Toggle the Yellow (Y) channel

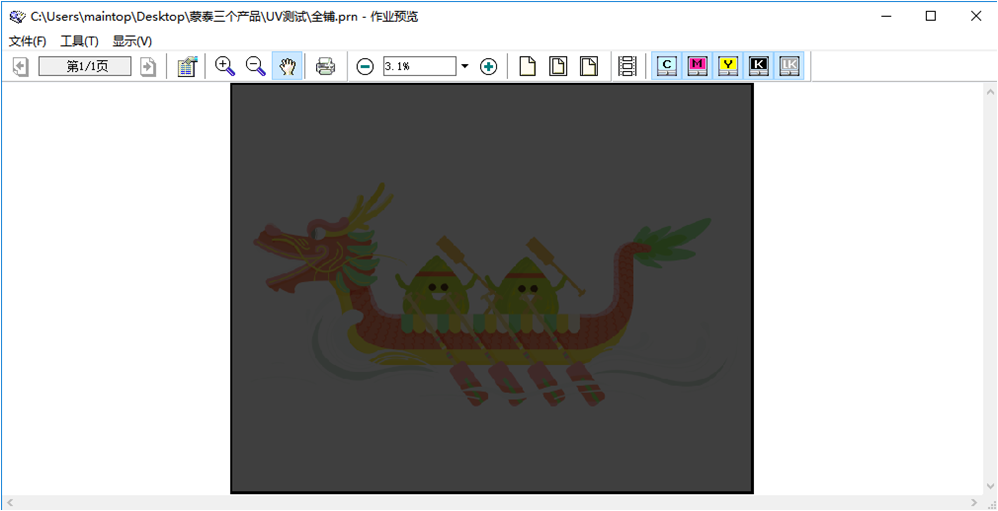(727, 66)
